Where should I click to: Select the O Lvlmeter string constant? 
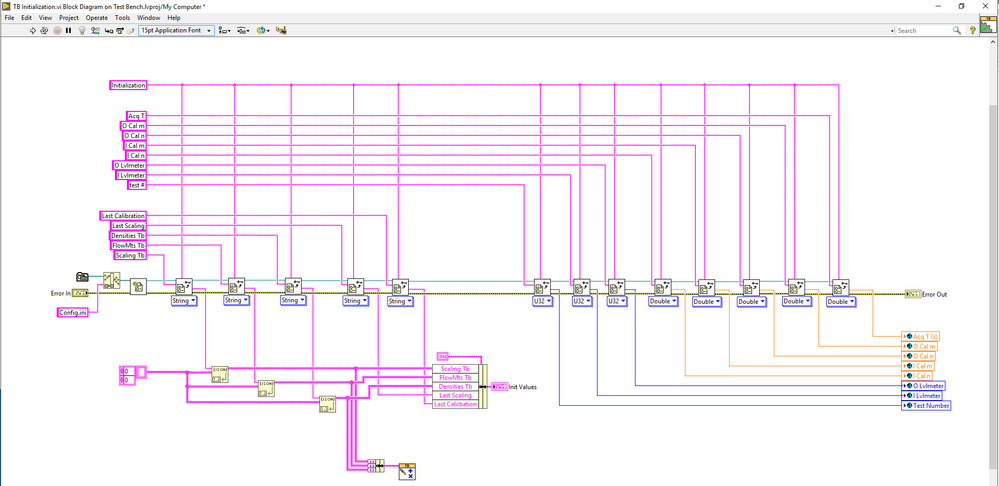tap(130, 166)
